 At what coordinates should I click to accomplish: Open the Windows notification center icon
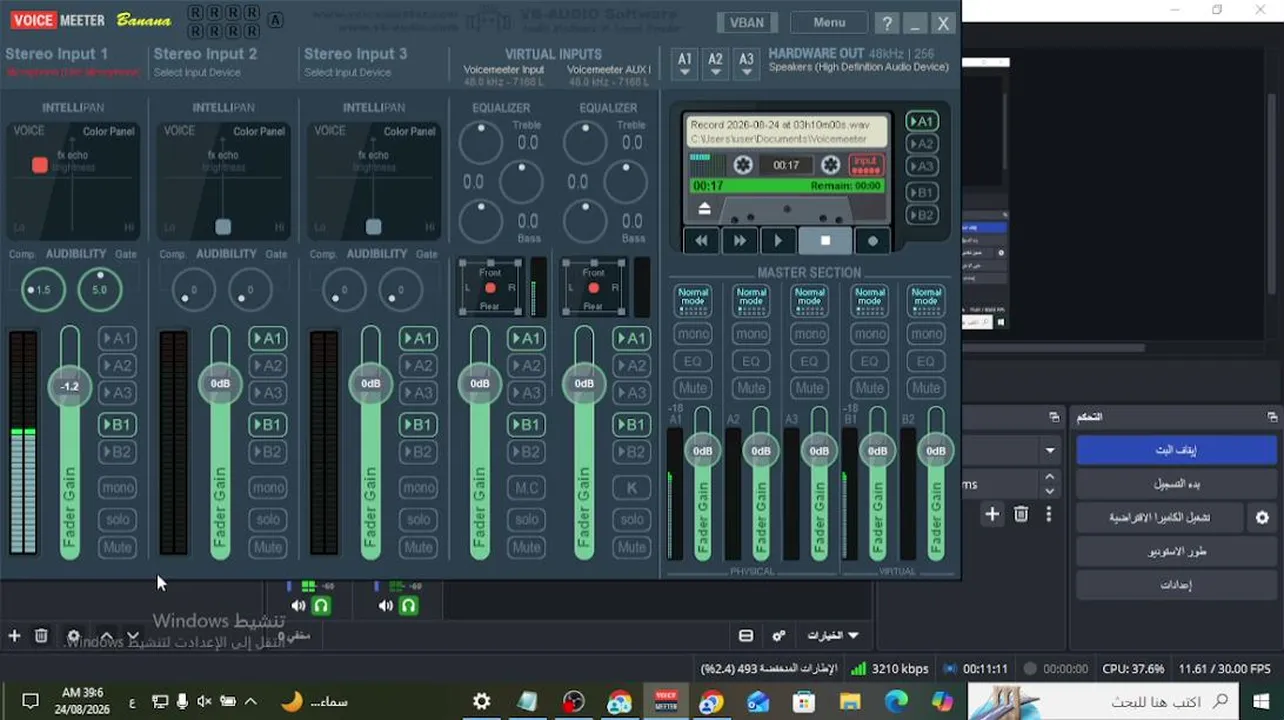30,702
